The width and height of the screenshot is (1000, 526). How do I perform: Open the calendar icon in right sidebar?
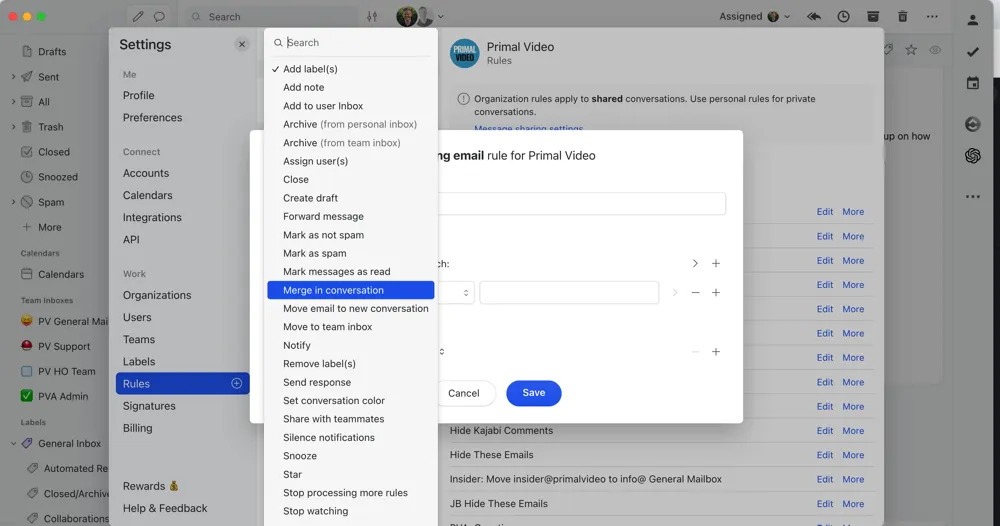[972, 84]
